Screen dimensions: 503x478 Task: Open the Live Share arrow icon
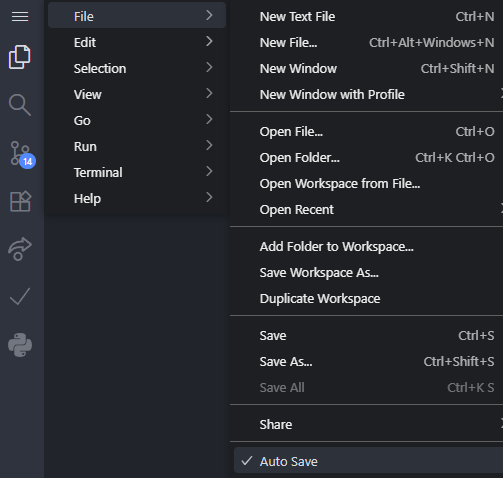[x=20, y=249]
